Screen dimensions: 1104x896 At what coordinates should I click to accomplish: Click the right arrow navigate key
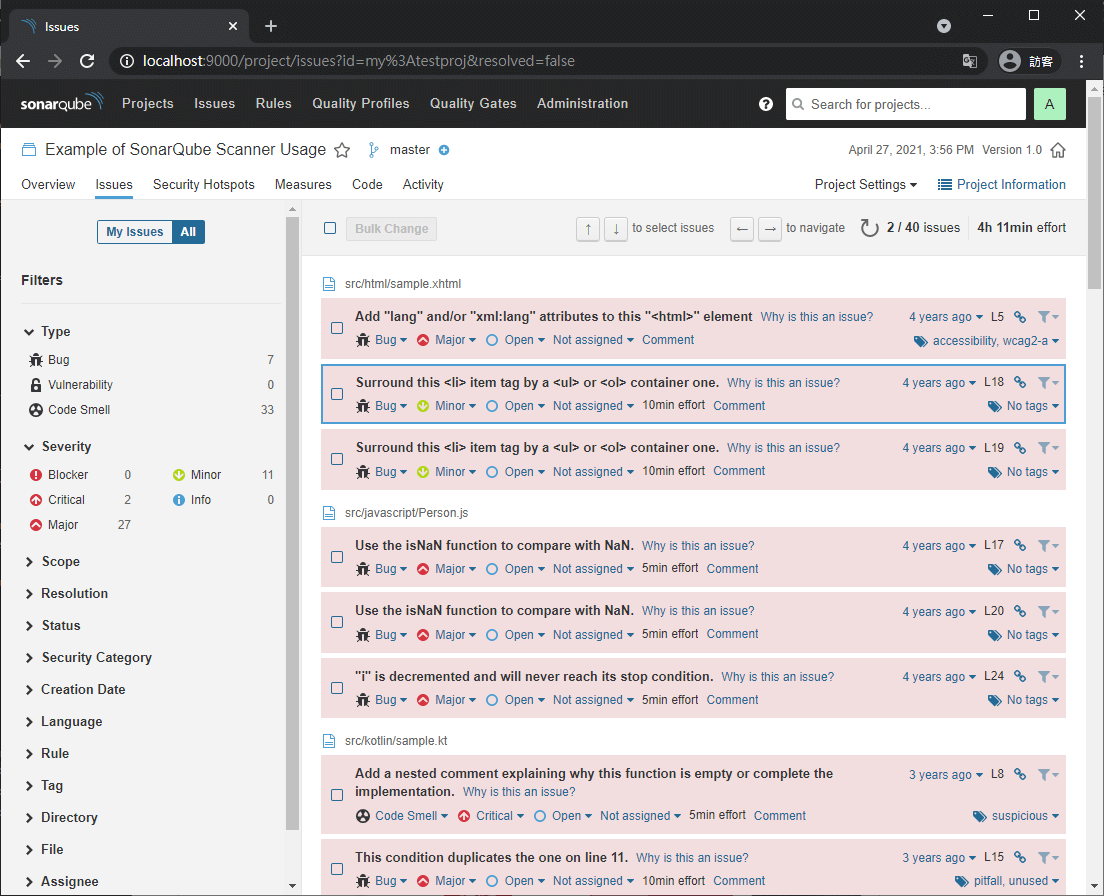point(770,229)
